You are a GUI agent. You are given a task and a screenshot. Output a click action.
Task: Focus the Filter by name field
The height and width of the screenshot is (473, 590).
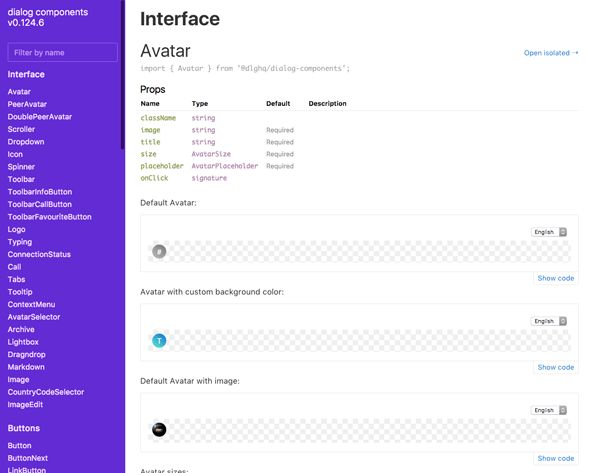coord(62,52)
